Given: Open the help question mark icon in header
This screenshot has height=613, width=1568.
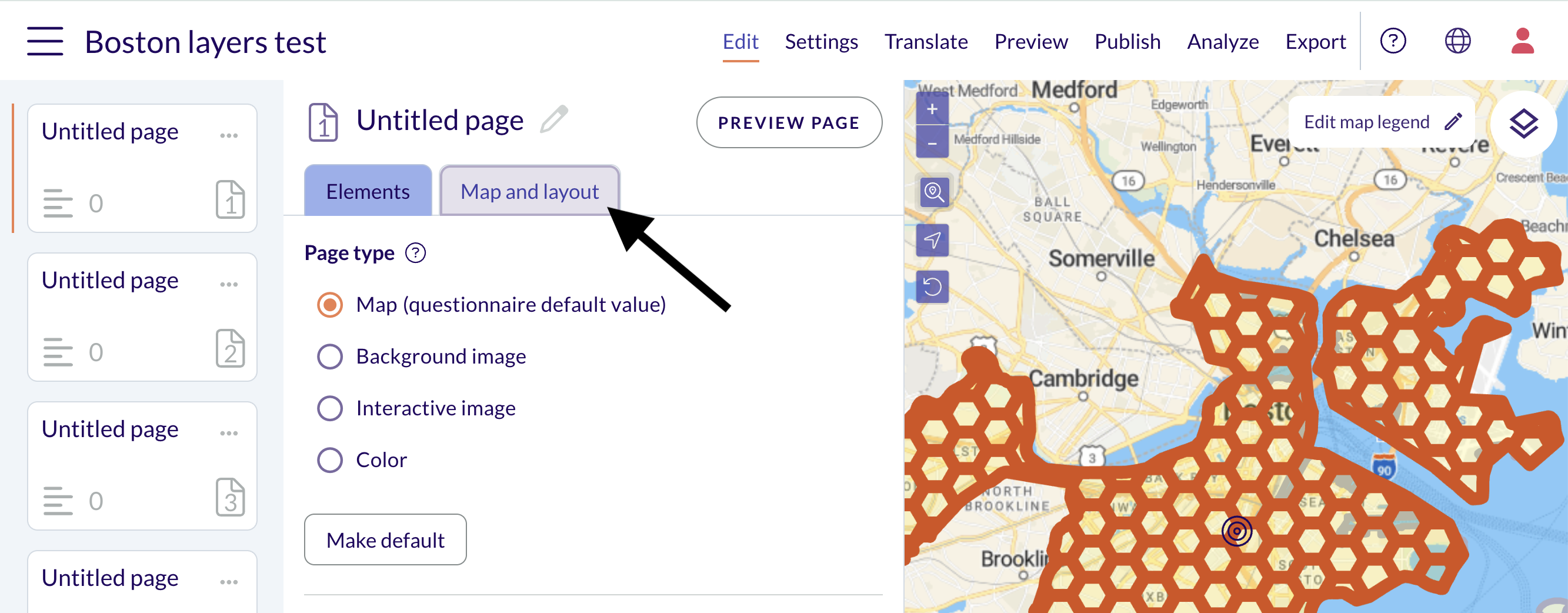Looking at the screenshot, I should [1393, 41].
